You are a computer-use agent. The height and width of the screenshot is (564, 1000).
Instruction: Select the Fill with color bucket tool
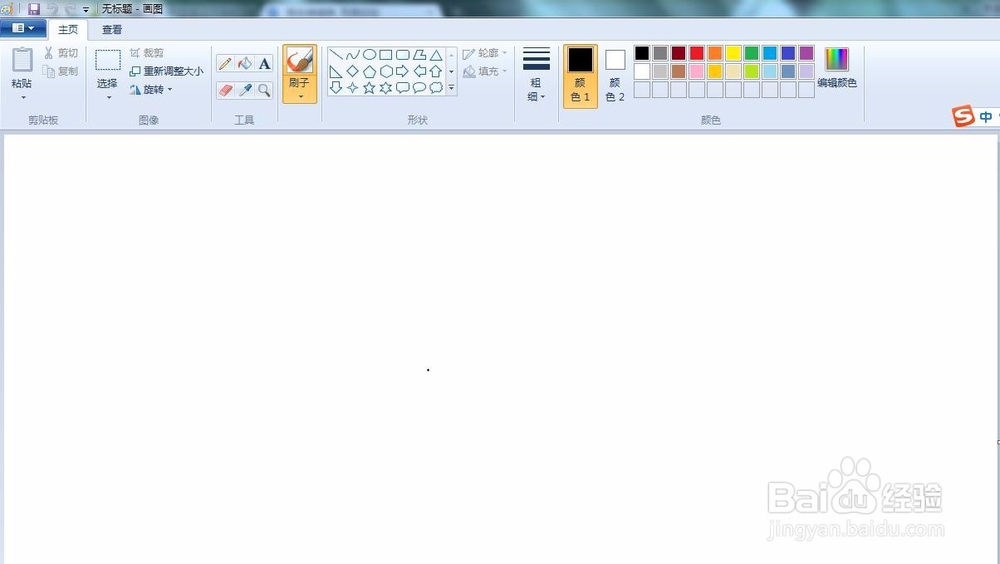tap(244, 64)
